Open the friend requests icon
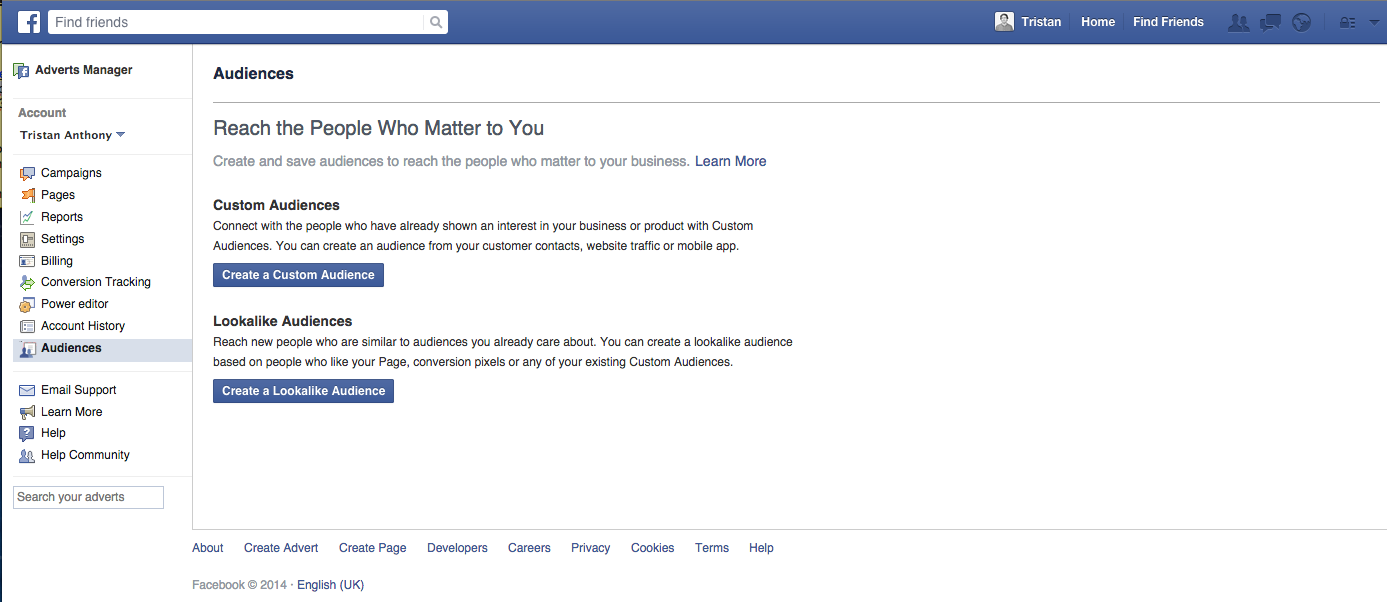1387x602 pixels. [1238, 22]
